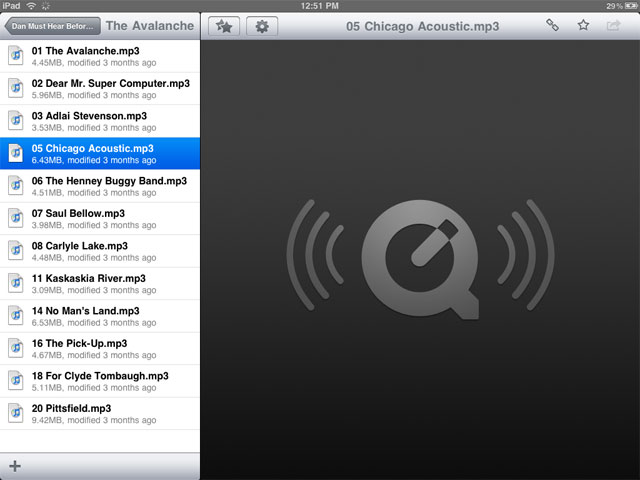Select 08 Carlyle Lake.mp3

click(x=100, y=251)
